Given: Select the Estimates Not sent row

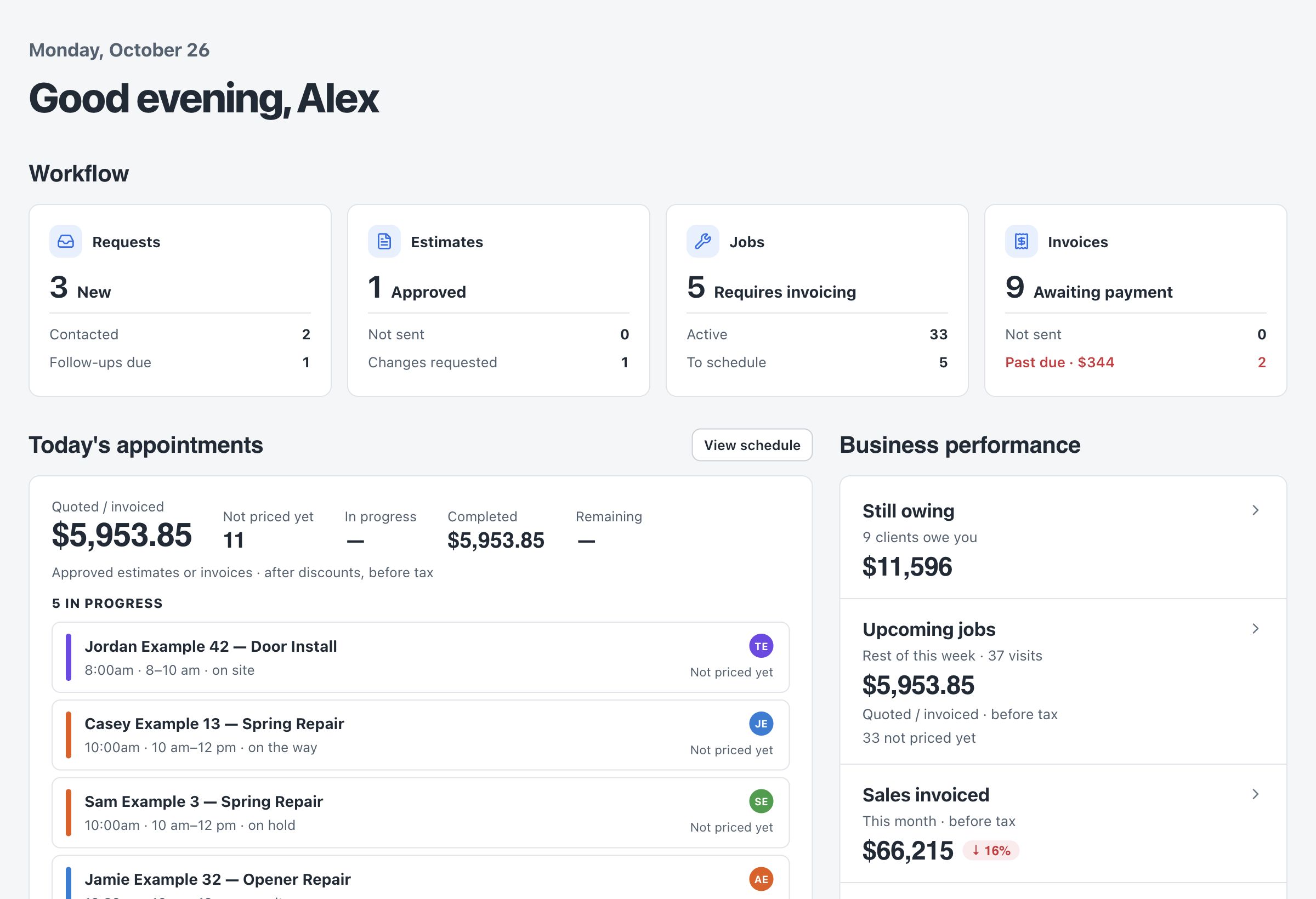Looking at the screenshot, I should [498, 334].
